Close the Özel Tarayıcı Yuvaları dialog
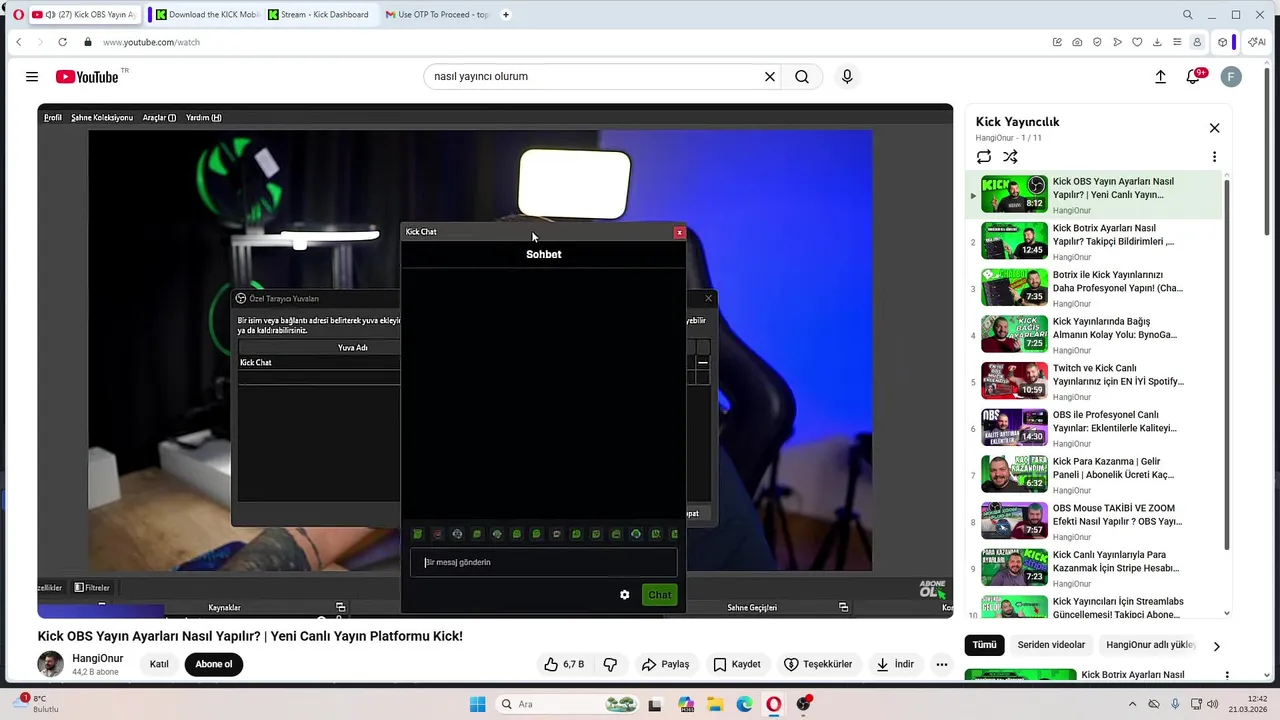Screen dimensions: 1280x720 709,298
